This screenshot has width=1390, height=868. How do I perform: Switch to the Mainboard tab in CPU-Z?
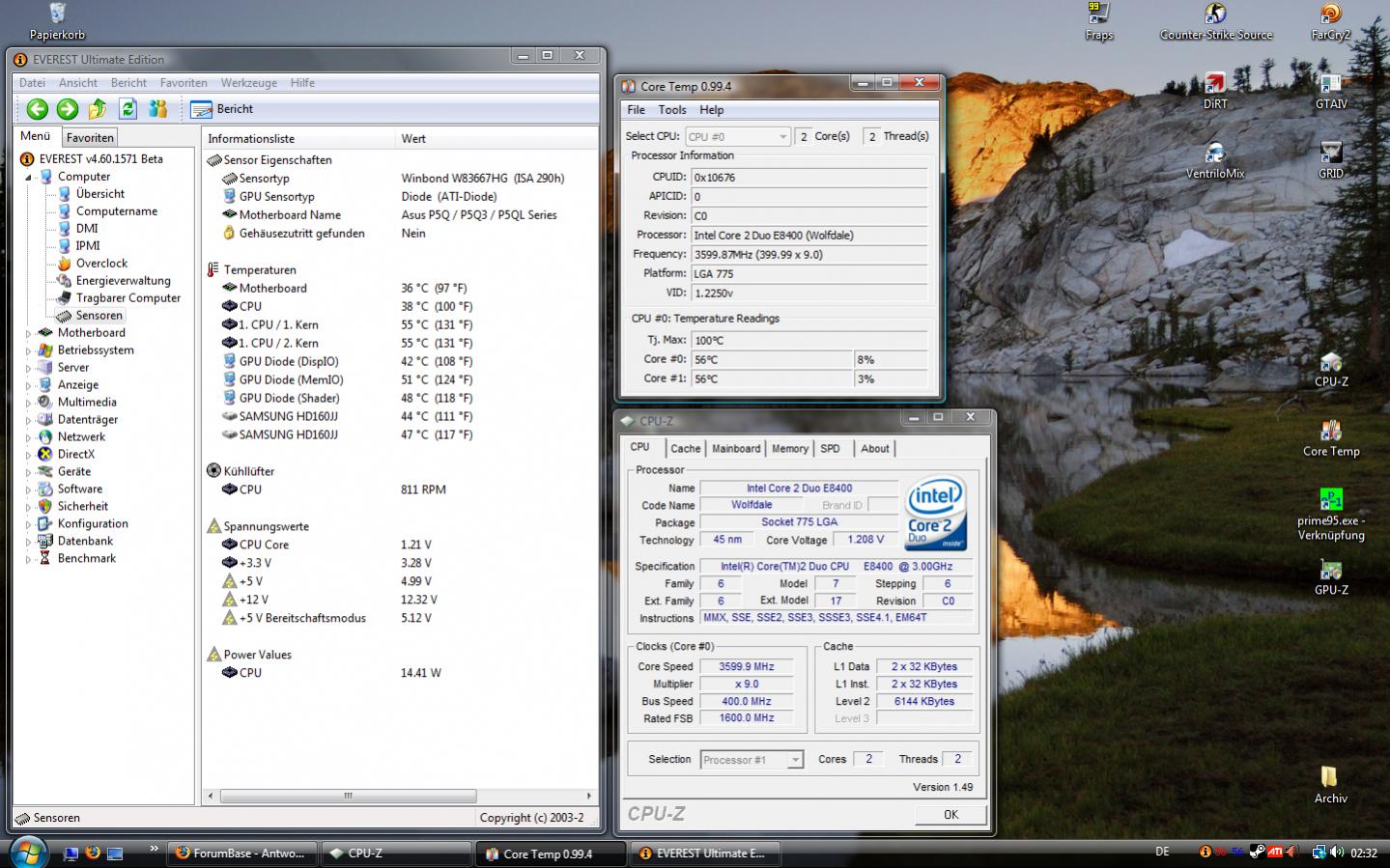tap(736, 449)
